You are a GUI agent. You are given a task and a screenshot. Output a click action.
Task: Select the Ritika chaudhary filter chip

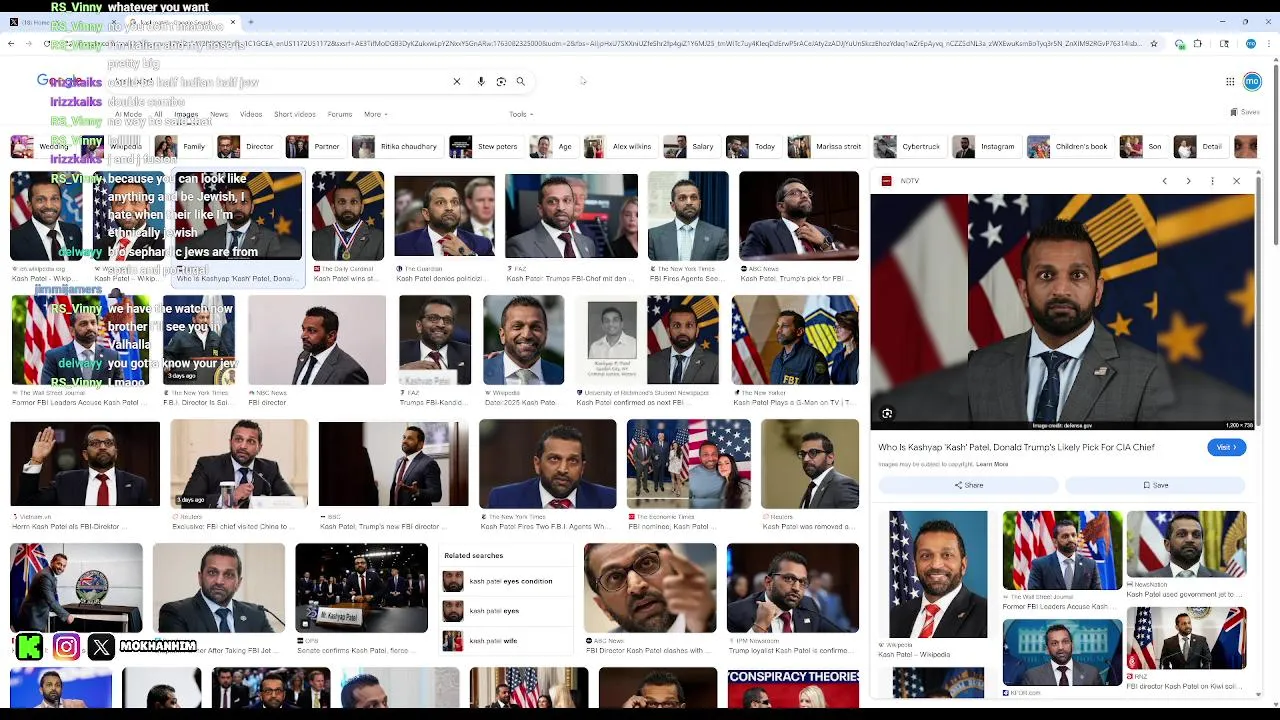396,147
